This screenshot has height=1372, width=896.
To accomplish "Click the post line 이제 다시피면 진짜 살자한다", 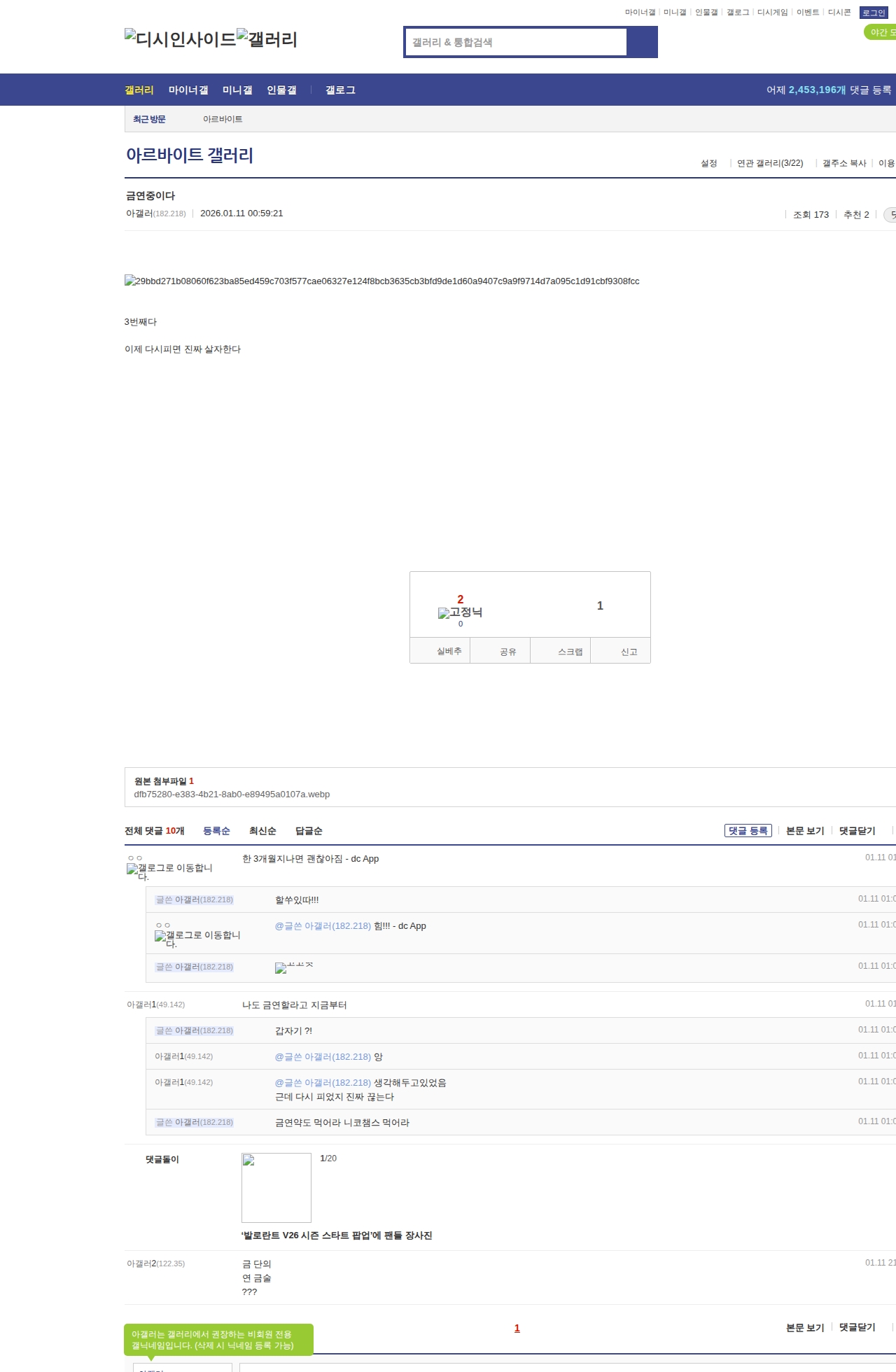I will tap(183, 349).
